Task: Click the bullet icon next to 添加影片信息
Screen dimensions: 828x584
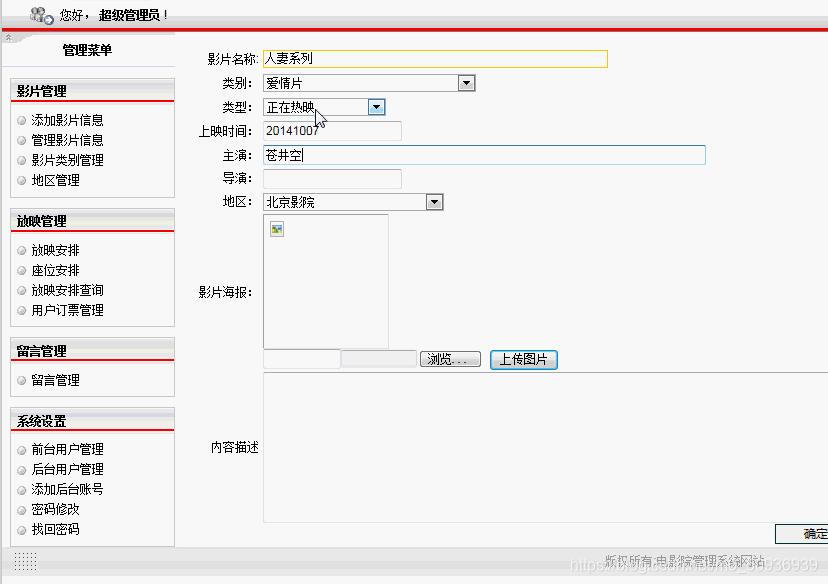Action: click(22, 120)
